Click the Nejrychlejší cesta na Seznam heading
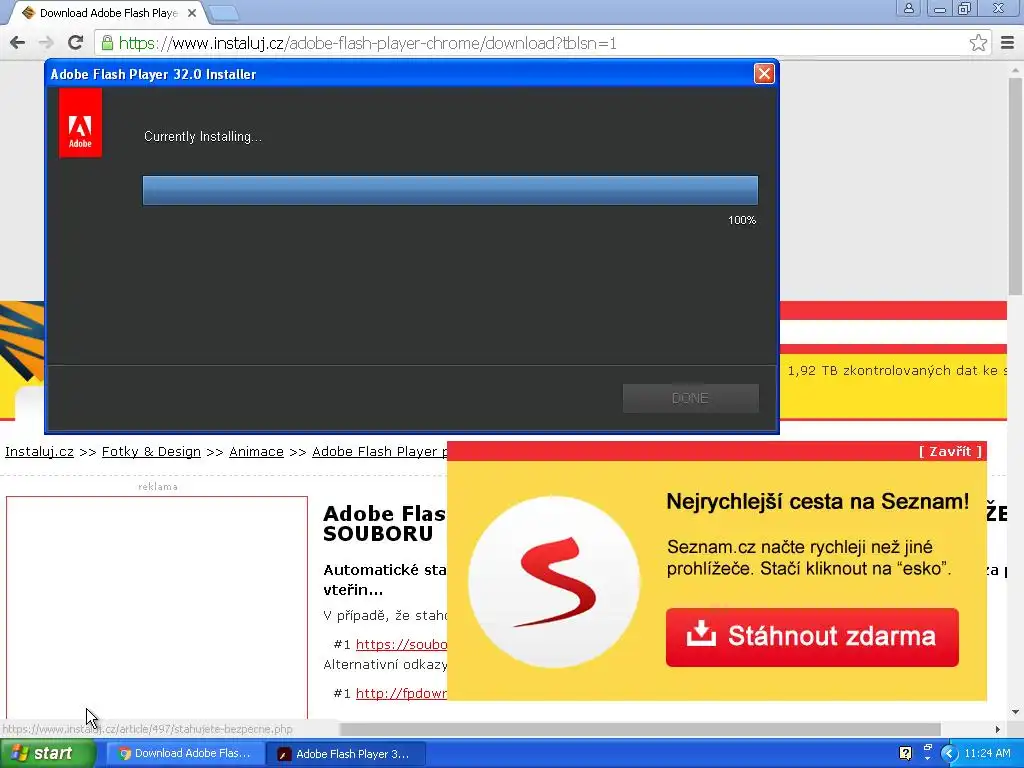 [x=817, y=501]
